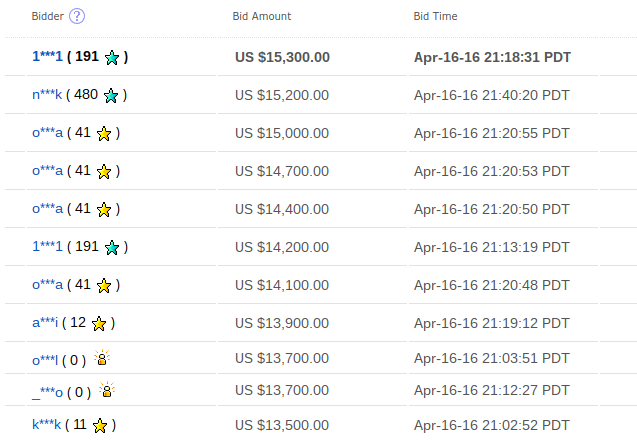
Task: Open the k***k bidder link
Action: tap(47, 425)
